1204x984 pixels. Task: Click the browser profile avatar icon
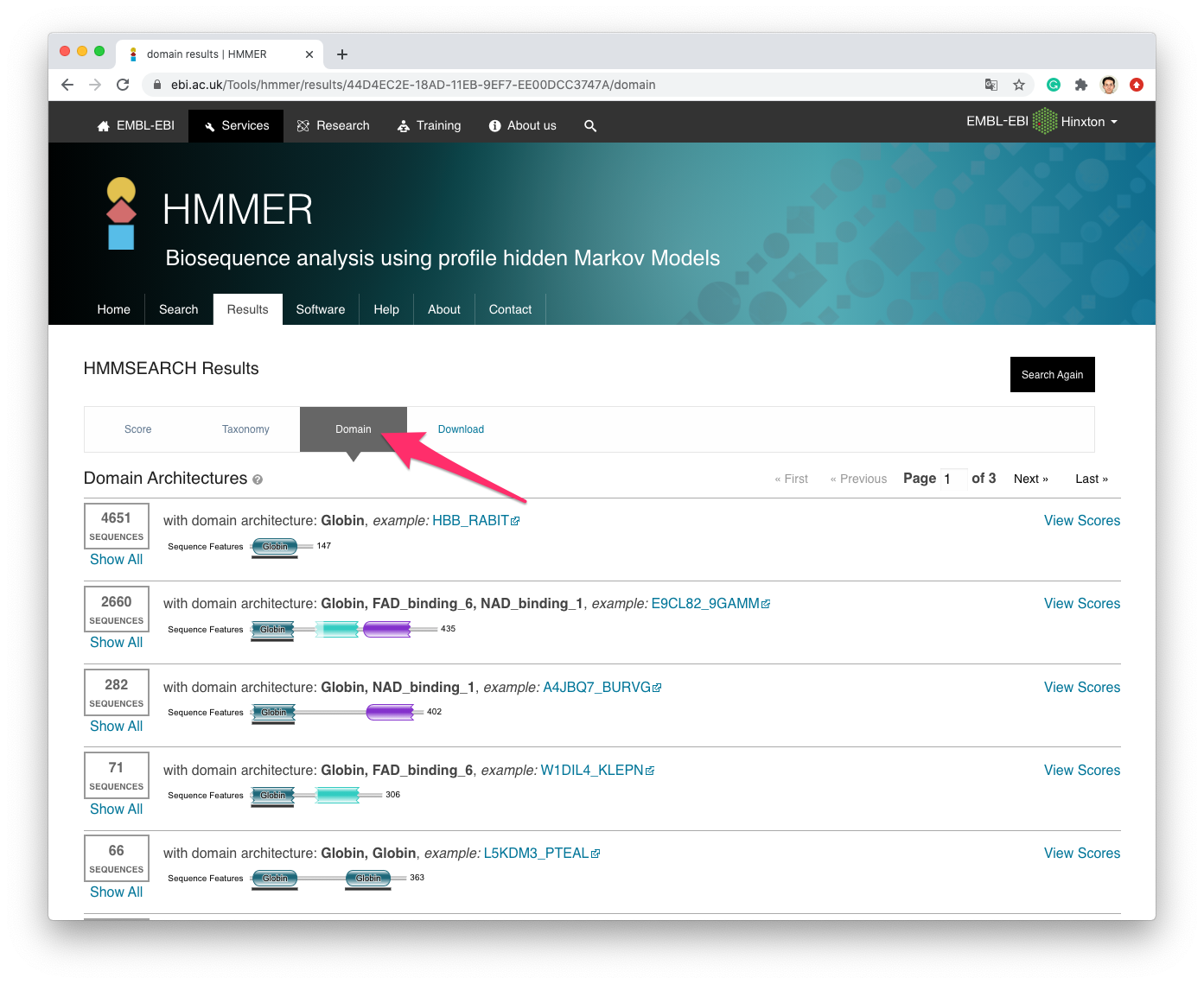(1108, 85)
